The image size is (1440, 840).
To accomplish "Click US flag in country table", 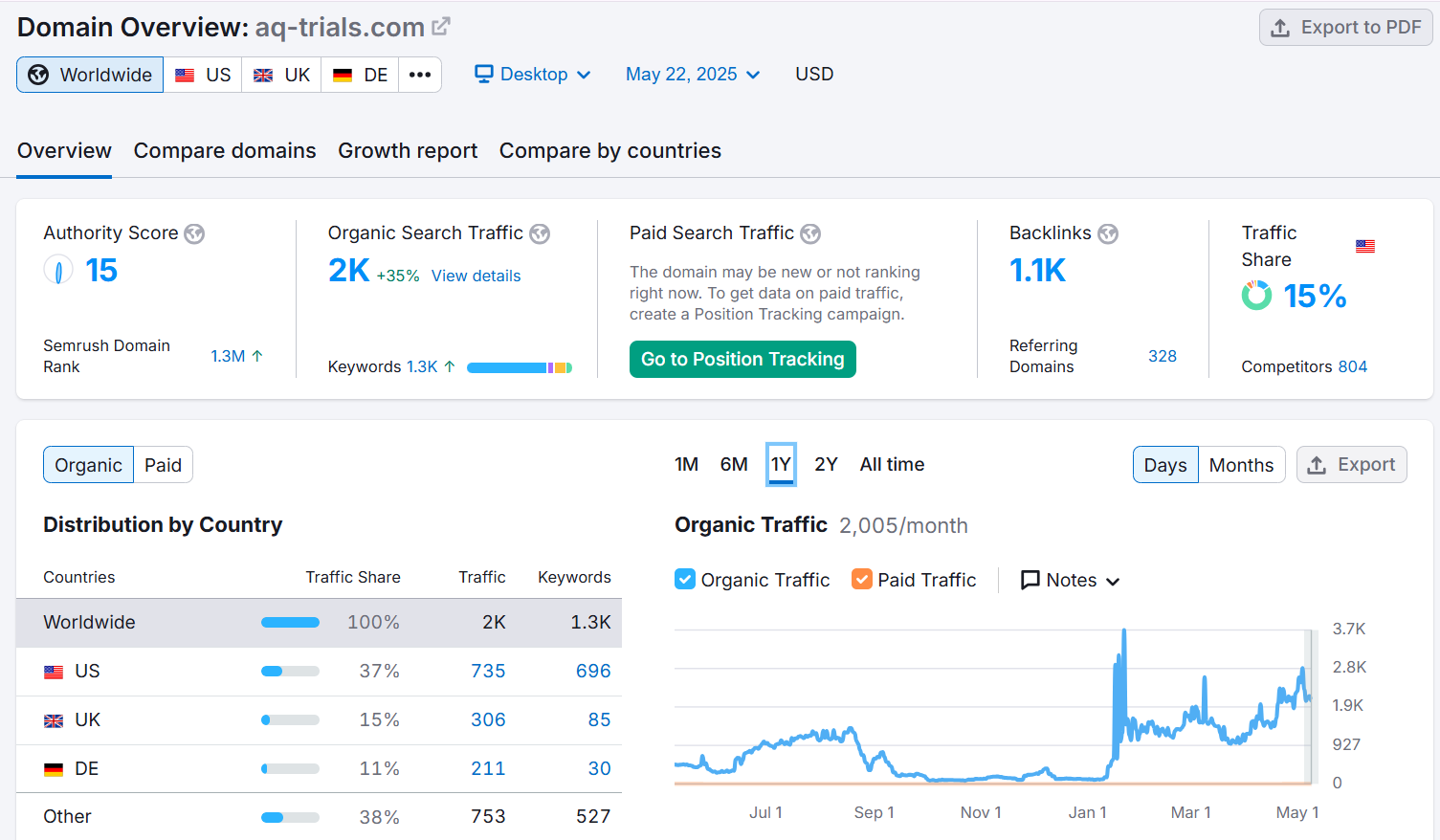I will [54, 672].
